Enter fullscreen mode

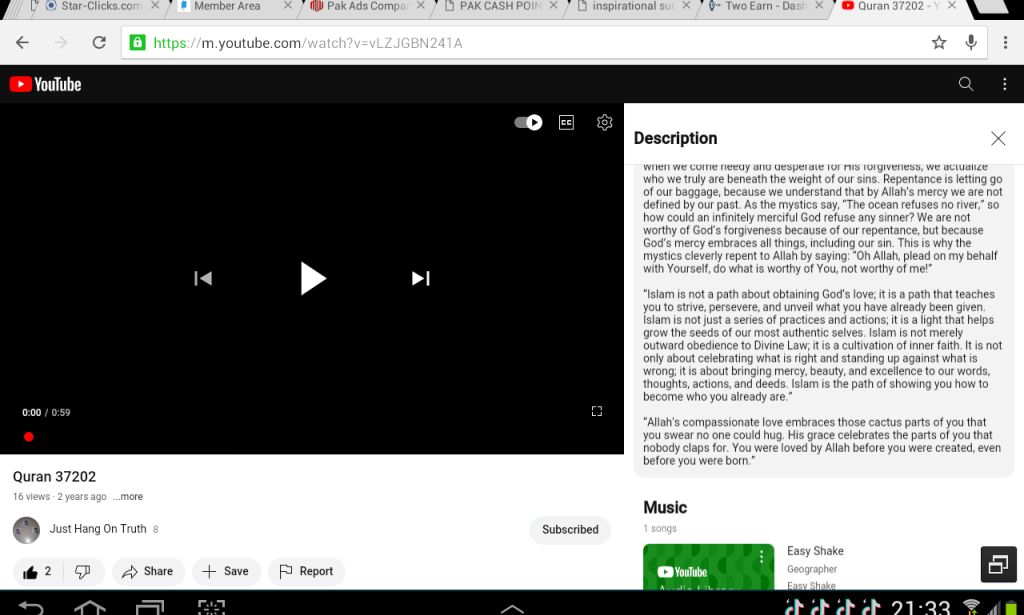pyautogui.click(x=597, y=411)
